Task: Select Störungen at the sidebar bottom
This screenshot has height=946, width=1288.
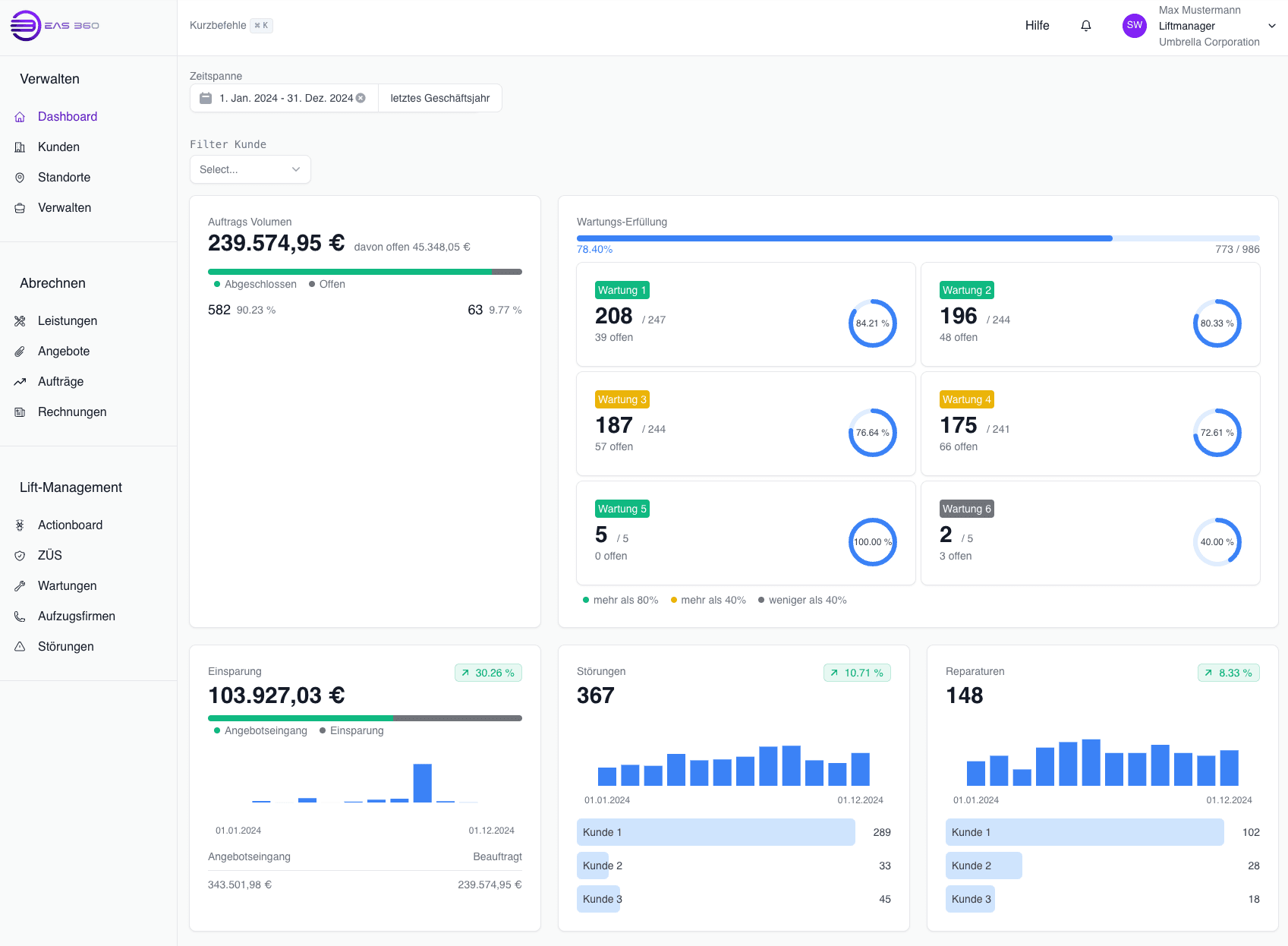Action: [x=65, y=646]
